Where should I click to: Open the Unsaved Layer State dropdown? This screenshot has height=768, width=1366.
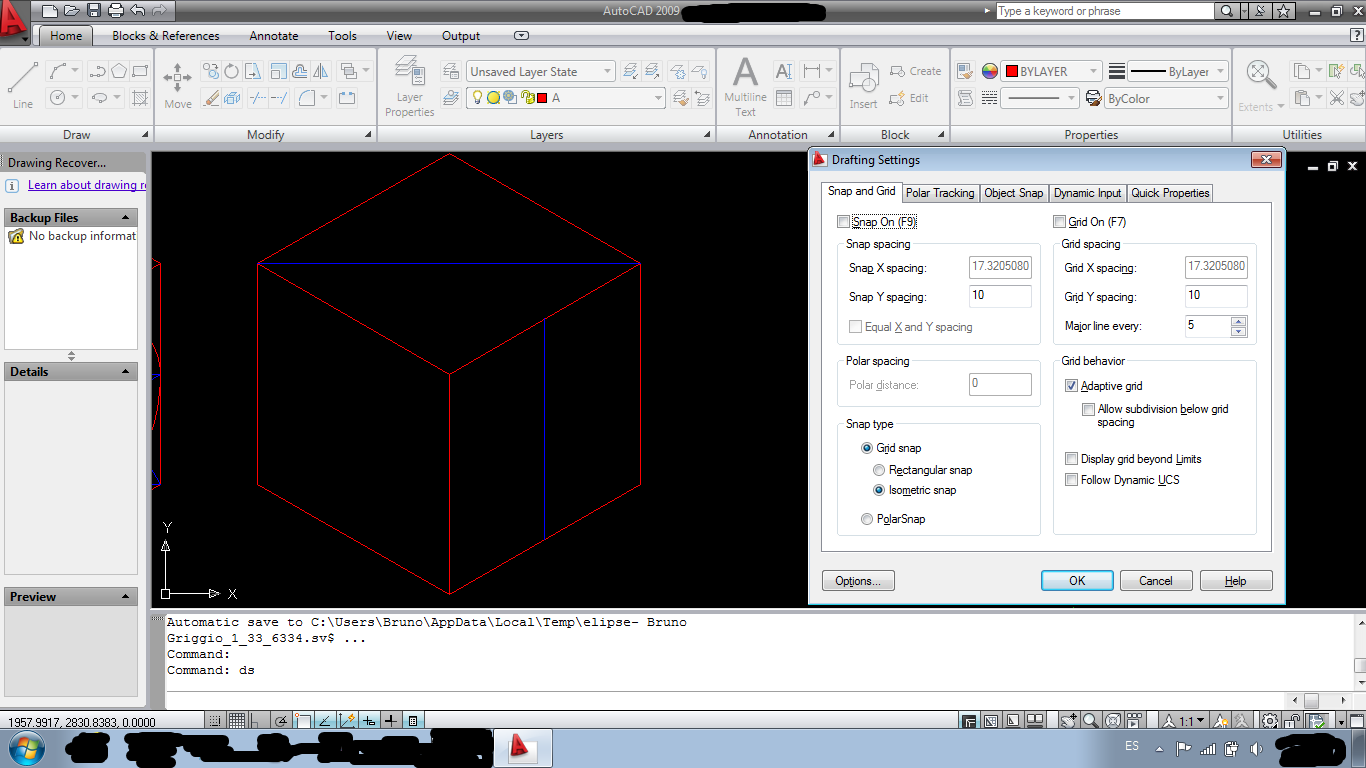pyautogui.click(x=540, y=72)
